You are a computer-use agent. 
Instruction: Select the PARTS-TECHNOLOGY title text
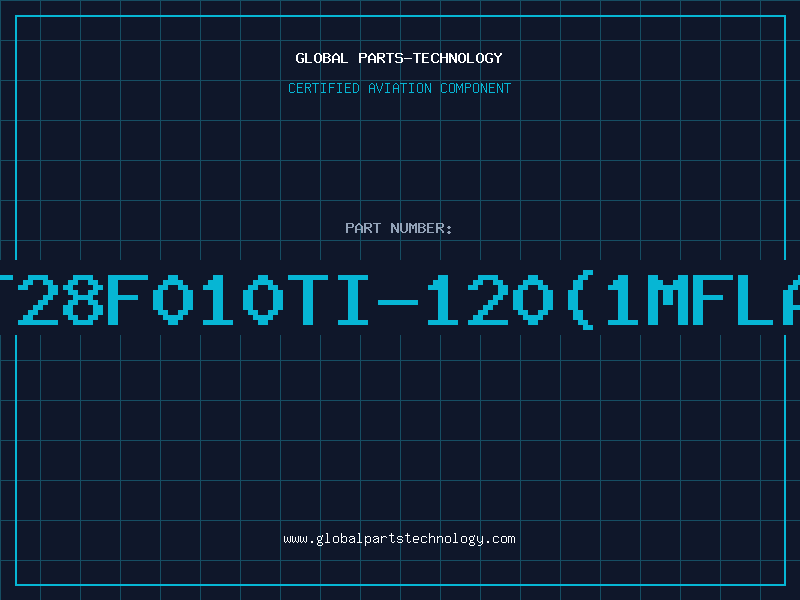coord(430,58)
